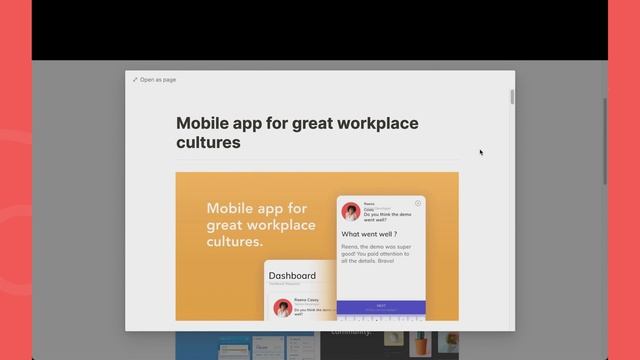Click the purple Next button in the phone mockup
Viewport: 640px width, 360px height.
[x=381, y=307]
